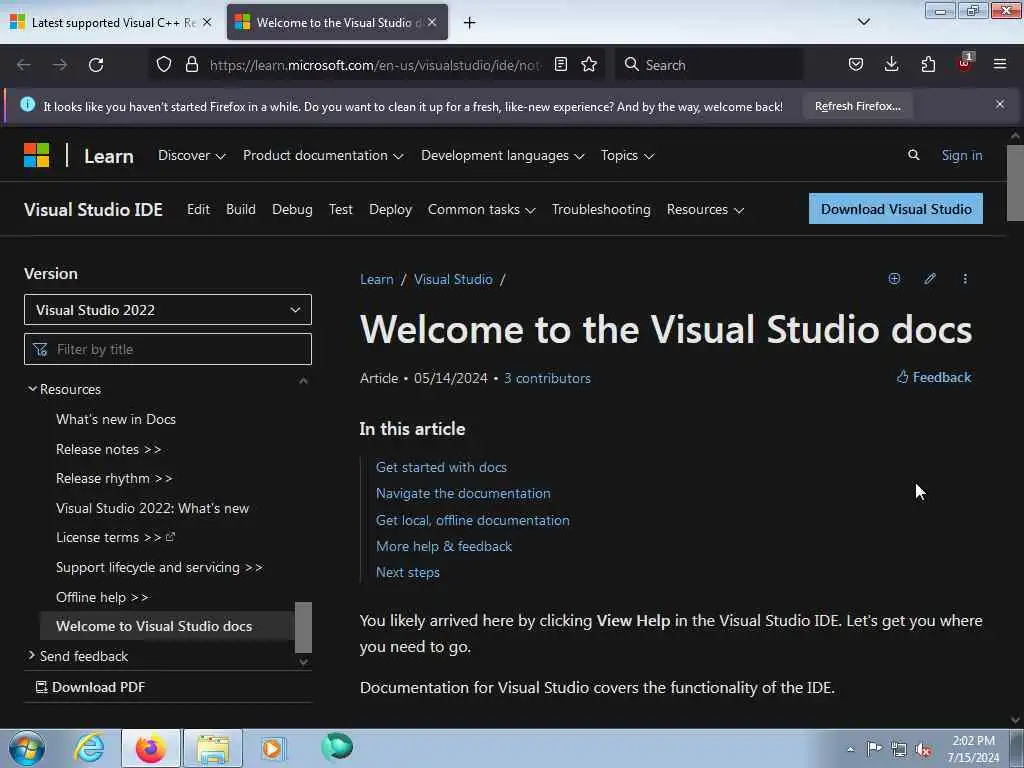Expand the Common tasks dropdown
The width and height of the screenshot is (1024, 768).
point(481,210)
